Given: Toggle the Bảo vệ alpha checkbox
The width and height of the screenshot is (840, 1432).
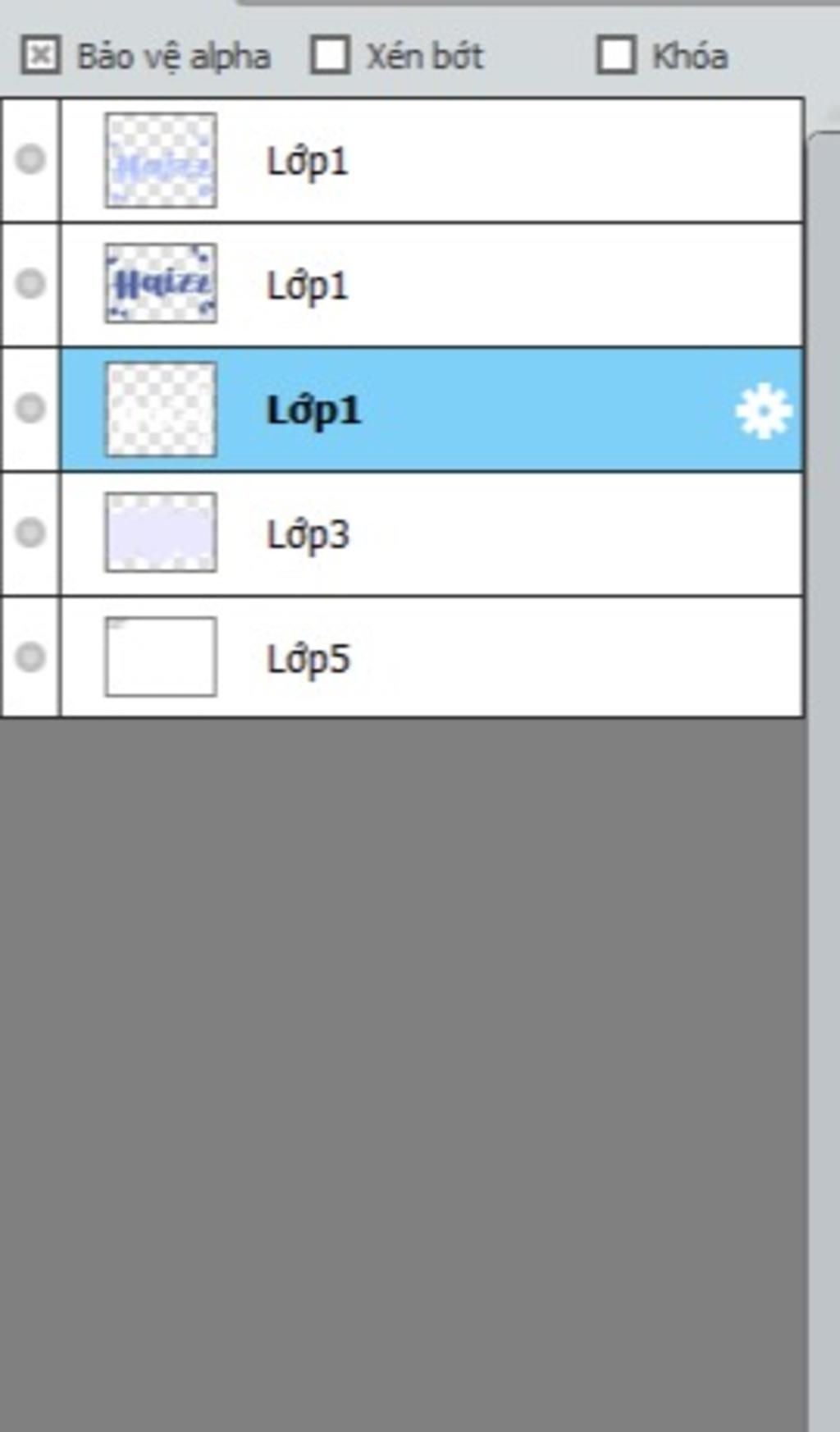Looking at the screenshot, I should [x=40, y=56].
